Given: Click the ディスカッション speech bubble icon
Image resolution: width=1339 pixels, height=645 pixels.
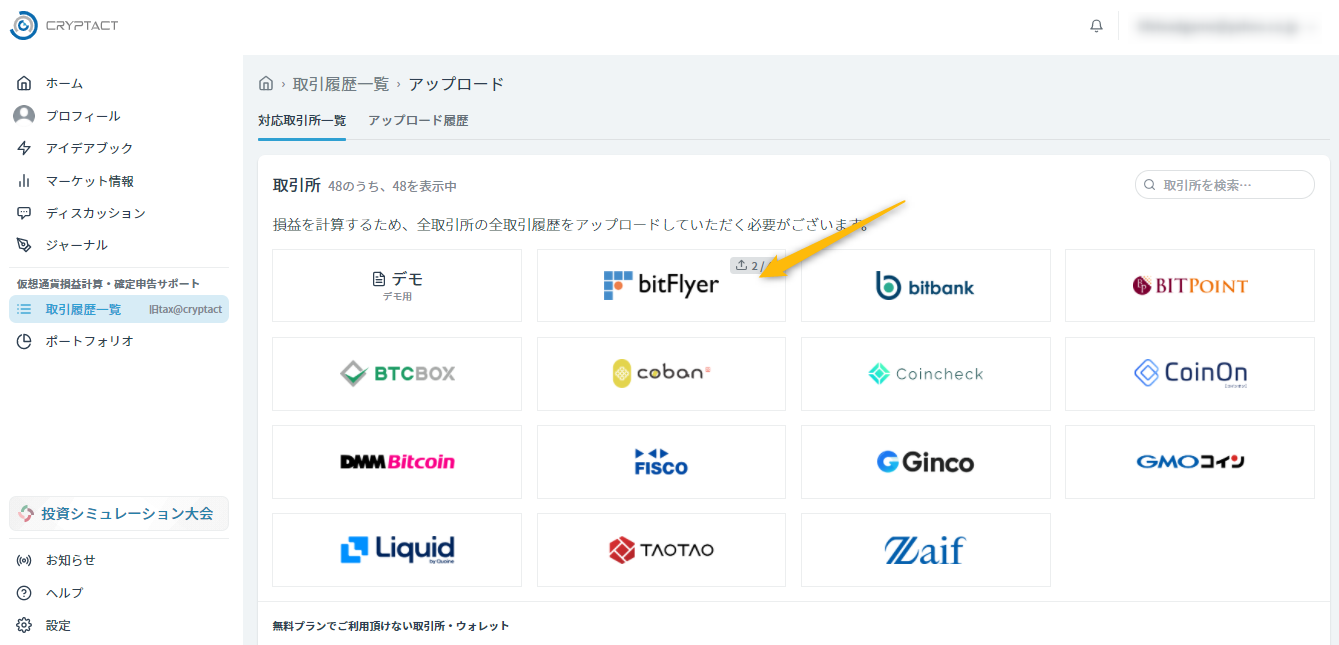Looking at the screenshot, I should tap(24, 213).
